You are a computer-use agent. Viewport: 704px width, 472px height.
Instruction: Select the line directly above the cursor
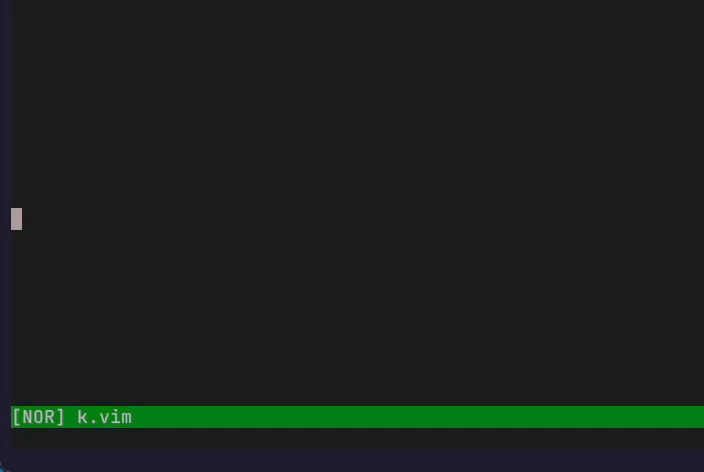coord(357,197)
